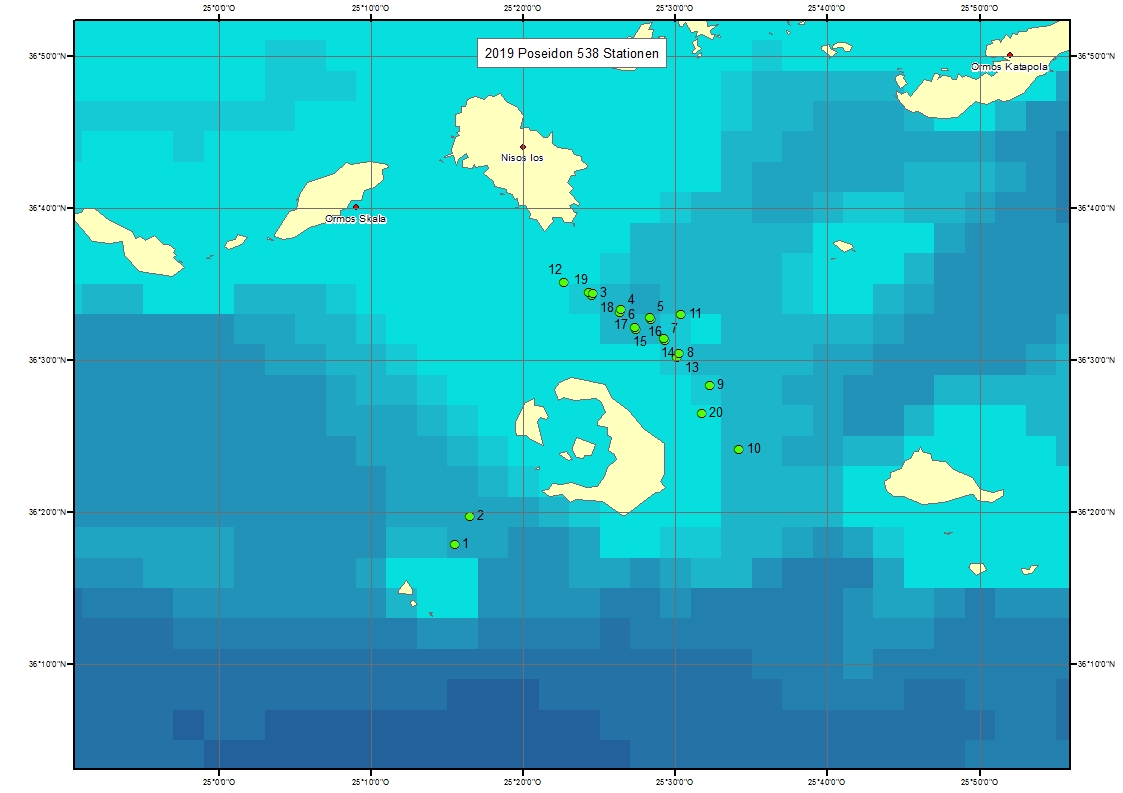Click the Ormos Katapola red marker

[x=1010, y=55]
